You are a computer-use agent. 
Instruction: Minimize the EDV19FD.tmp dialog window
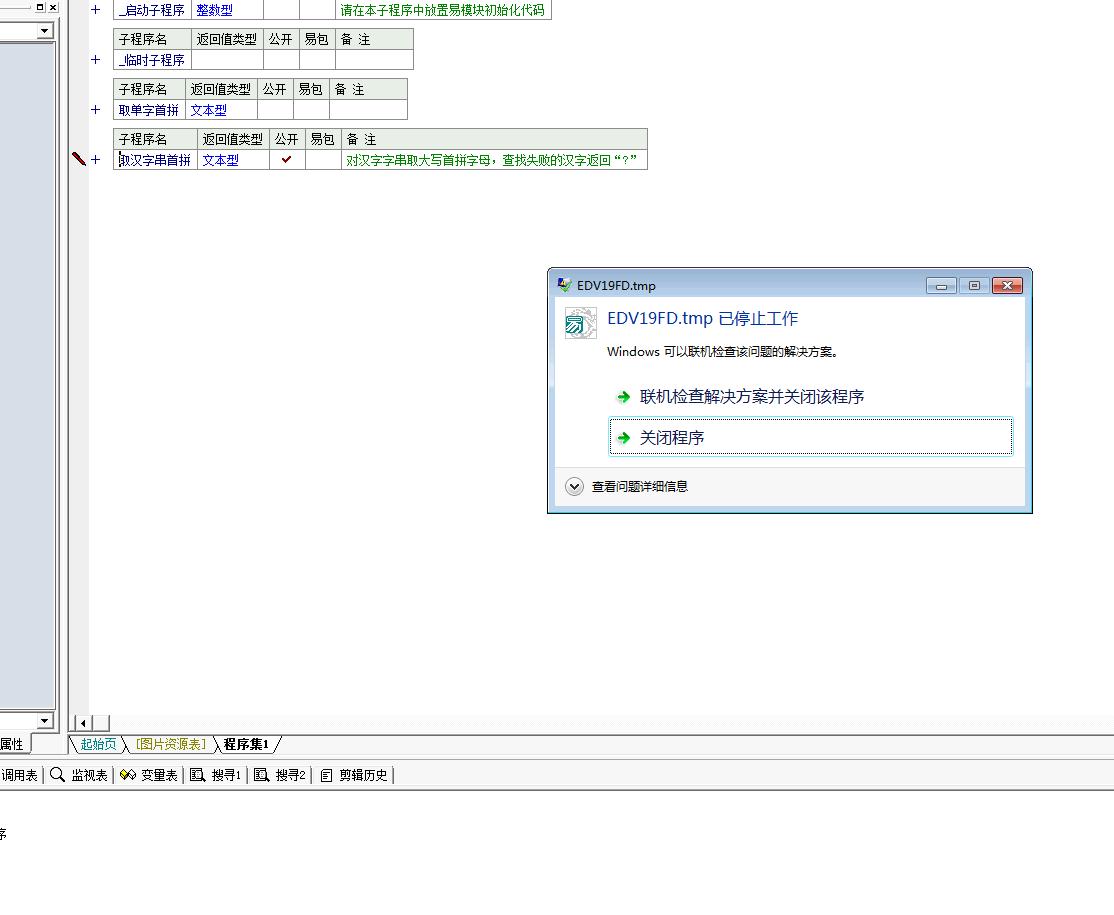point(941,286)
